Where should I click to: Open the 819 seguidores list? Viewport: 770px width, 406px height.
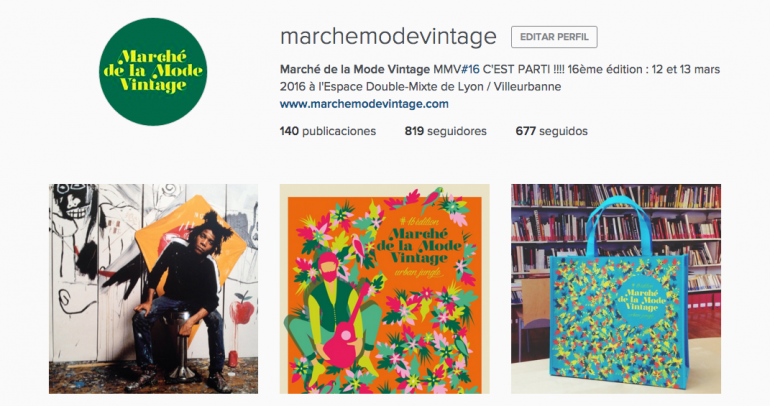point(445,131)
